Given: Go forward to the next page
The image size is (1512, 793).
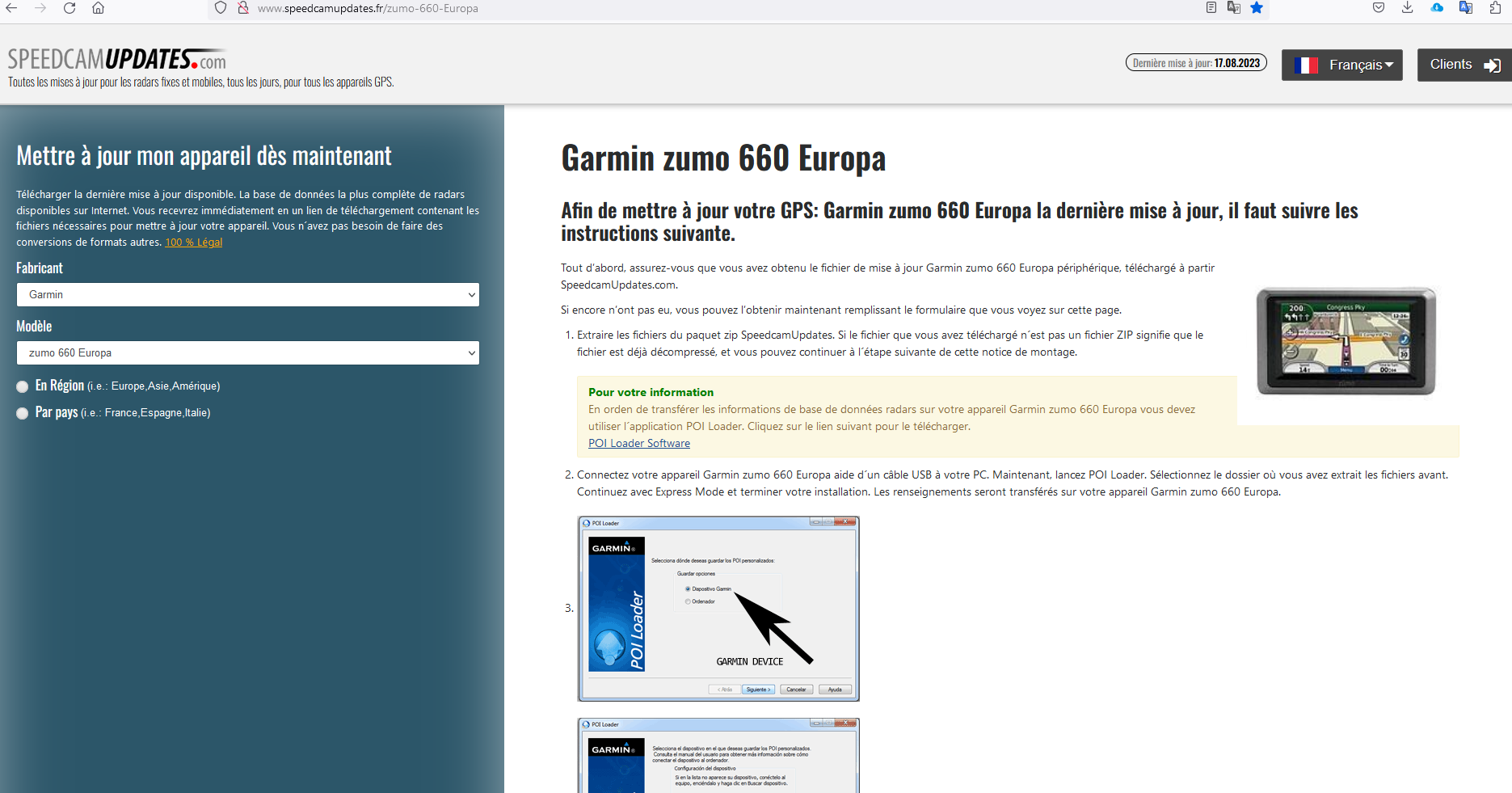Looking at the screenshot, I should 40,8.
